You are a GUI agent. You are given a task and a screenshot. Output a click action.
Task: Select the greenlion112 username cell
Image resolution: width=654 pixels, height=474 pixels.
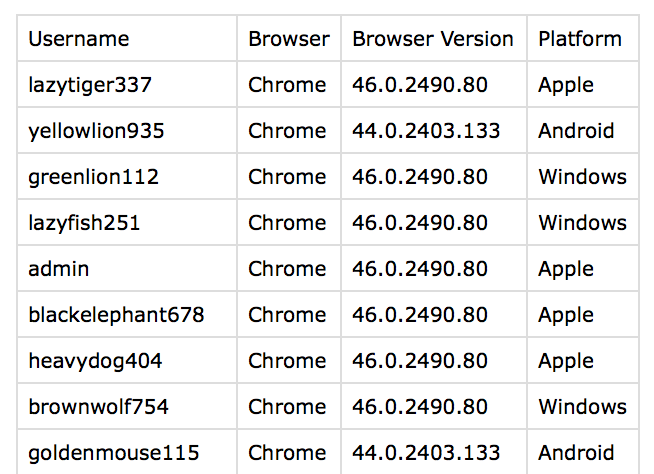tap(127, 176)
